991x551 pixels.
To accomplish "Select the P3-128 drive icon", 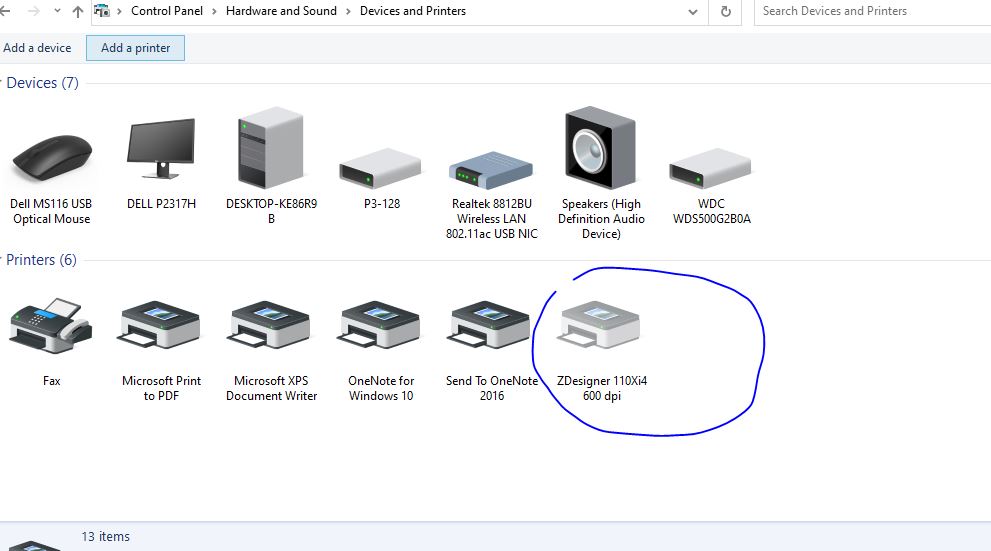I will click(x=380, y=168).
